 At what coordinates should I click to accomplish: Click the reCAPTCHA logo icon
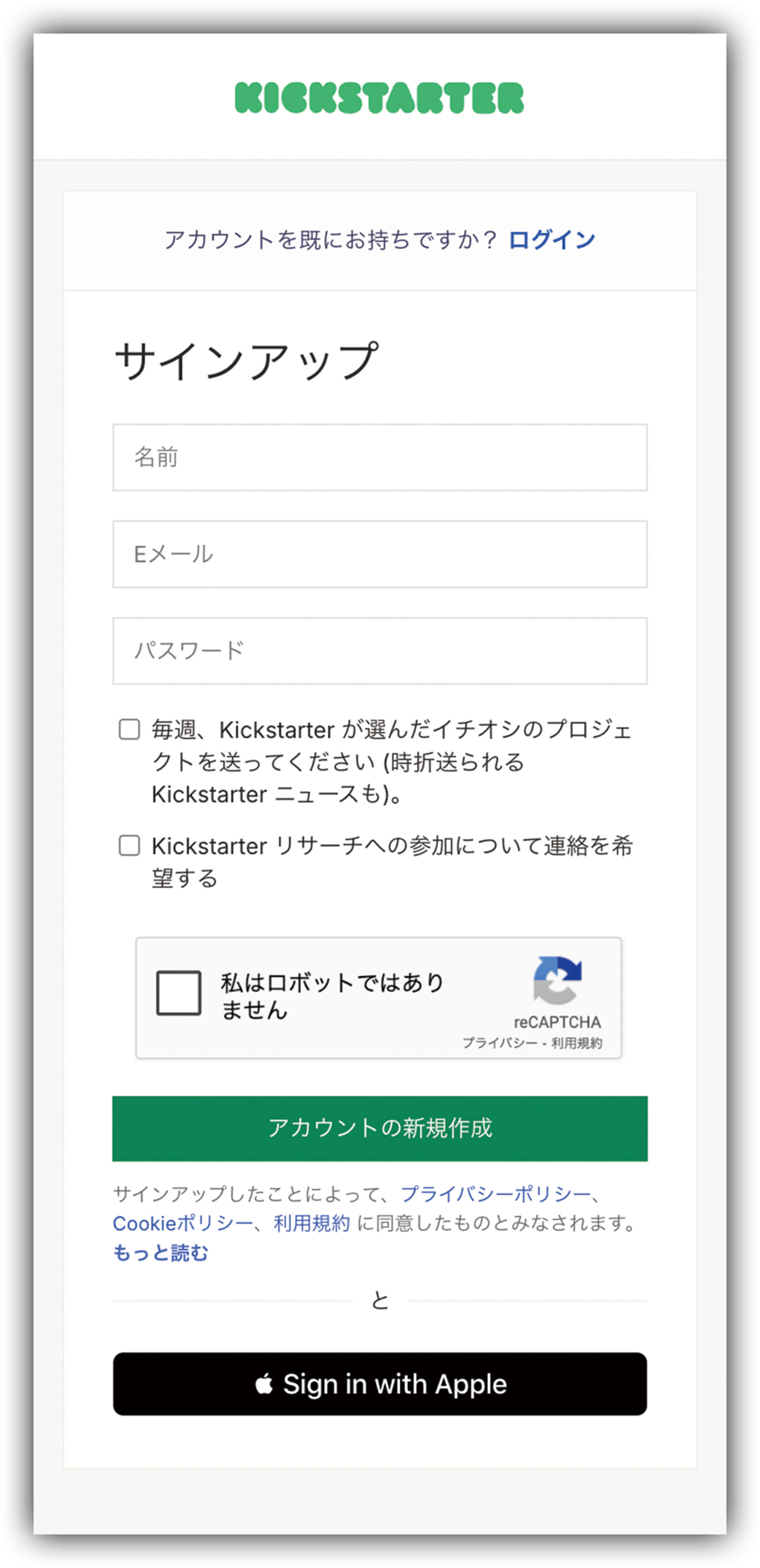(558, 980)
